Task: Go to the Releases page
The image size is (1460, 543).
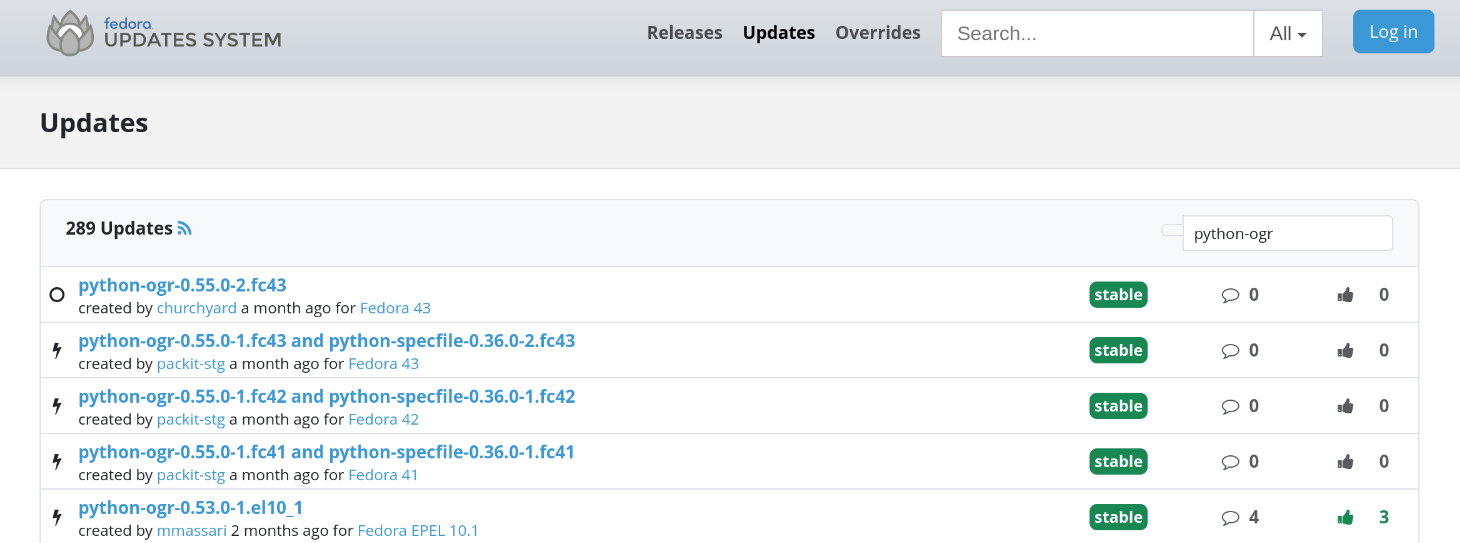Action: point(684,33)
